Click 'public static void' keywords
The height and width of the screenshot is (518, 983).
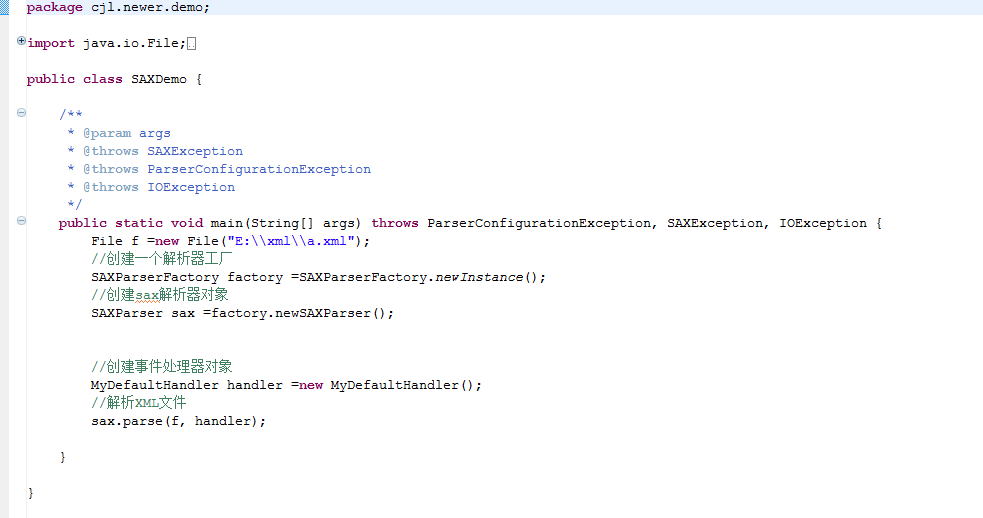coord(131,223)
